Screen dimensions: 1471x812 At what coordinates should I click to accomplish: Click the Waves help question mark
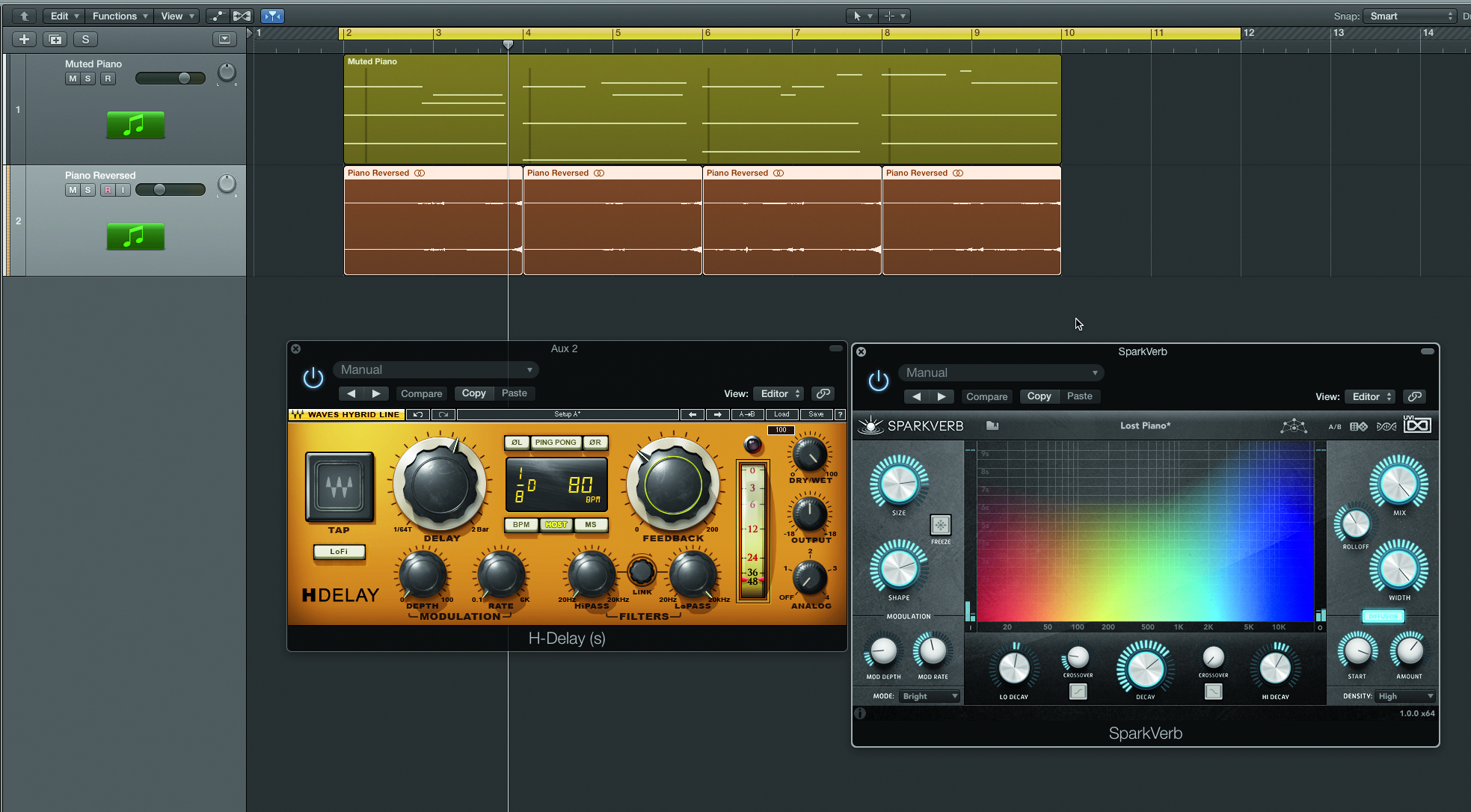(x=840, y=414)
